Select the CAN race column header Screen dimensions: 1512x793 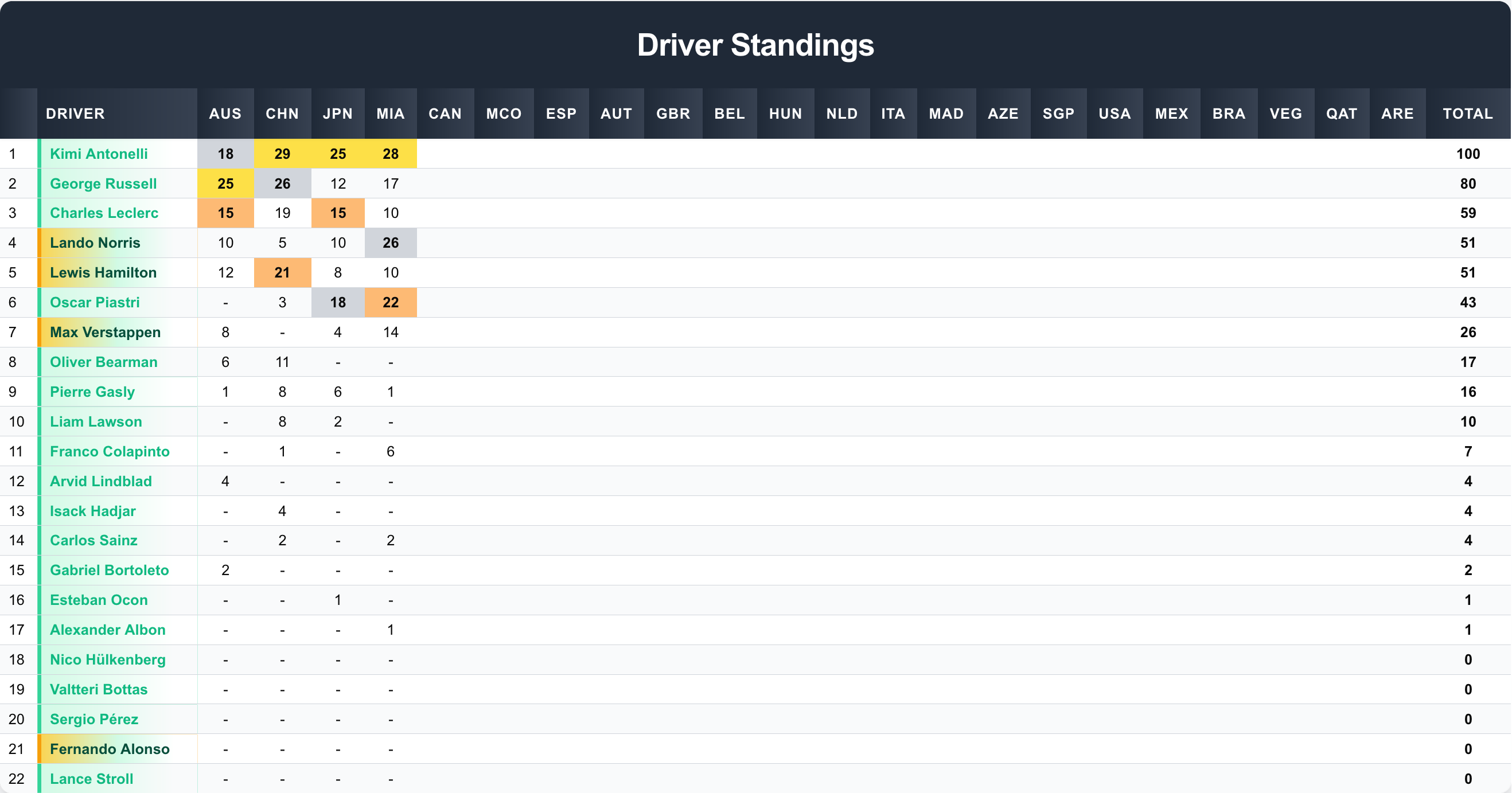click(x=446, y=114)
